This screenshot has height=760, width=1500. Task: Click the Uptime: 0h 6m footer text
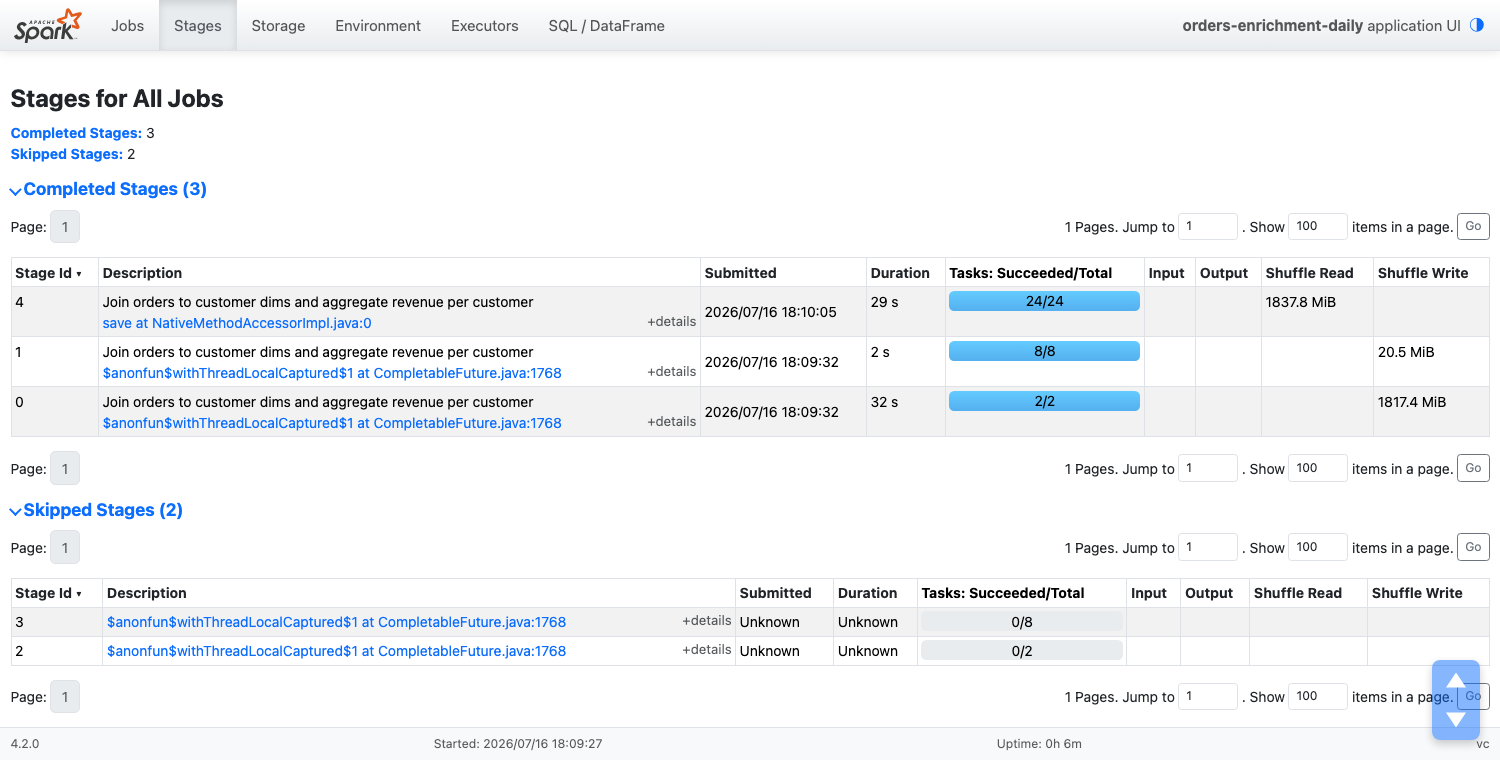[1039, 744]
